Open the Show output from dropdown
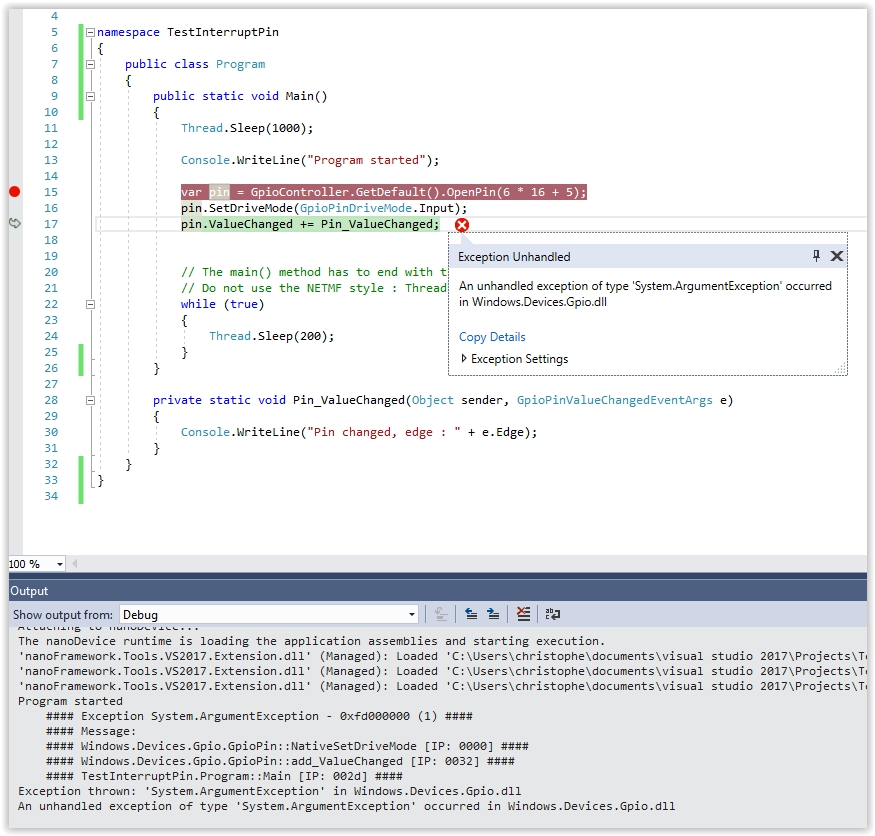The height and width of the screenshot is (836, 875). [x=411, y=613]
